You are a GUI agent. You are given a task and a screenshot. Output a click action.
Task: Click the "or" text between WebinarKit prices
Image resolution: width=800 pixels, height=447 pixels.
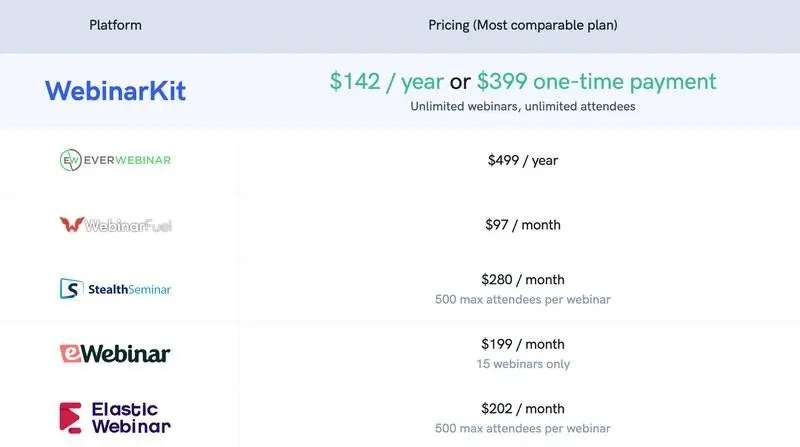point(460,82)
